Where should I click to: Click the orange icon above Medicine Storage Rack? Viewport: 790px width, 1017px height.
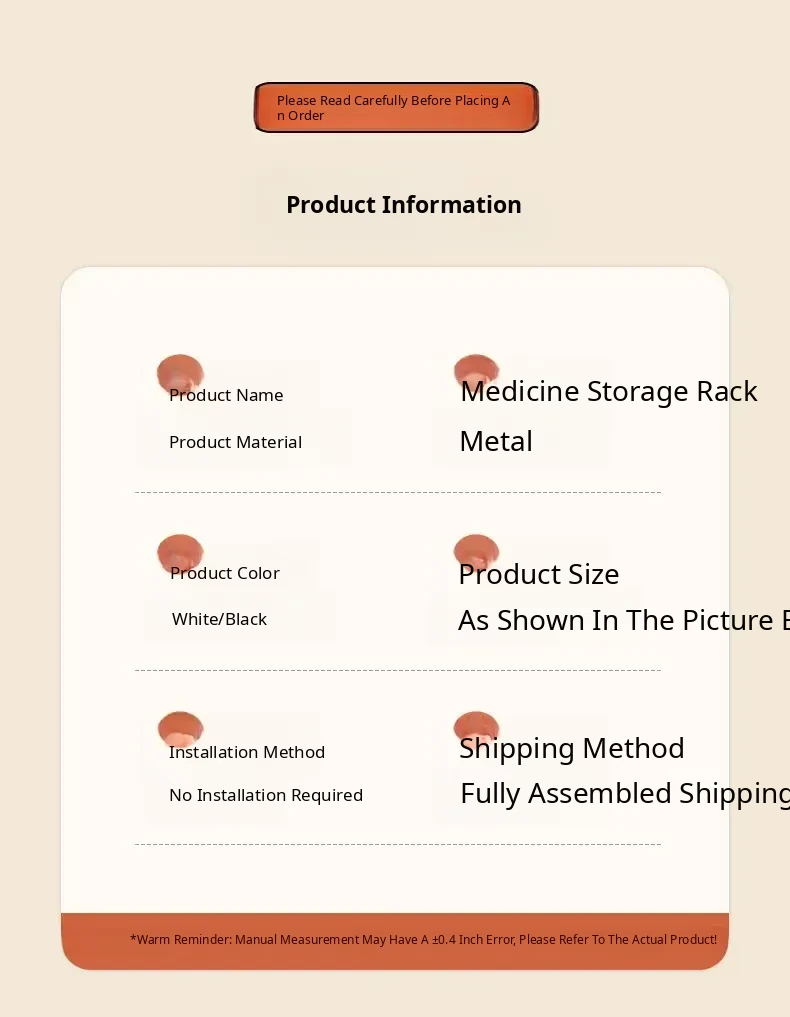[x=476, y=371]
